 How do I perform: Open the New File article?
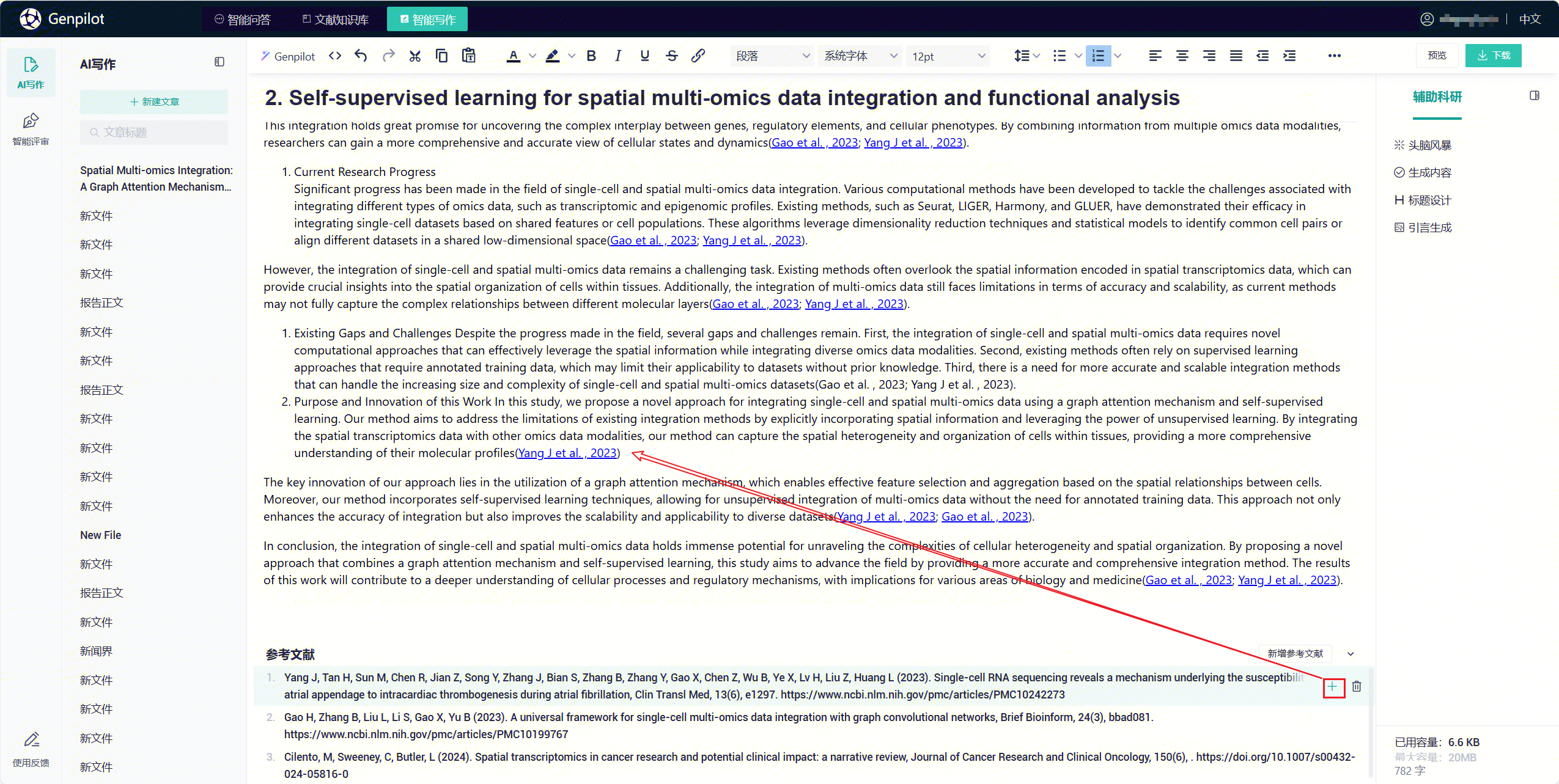101,535
